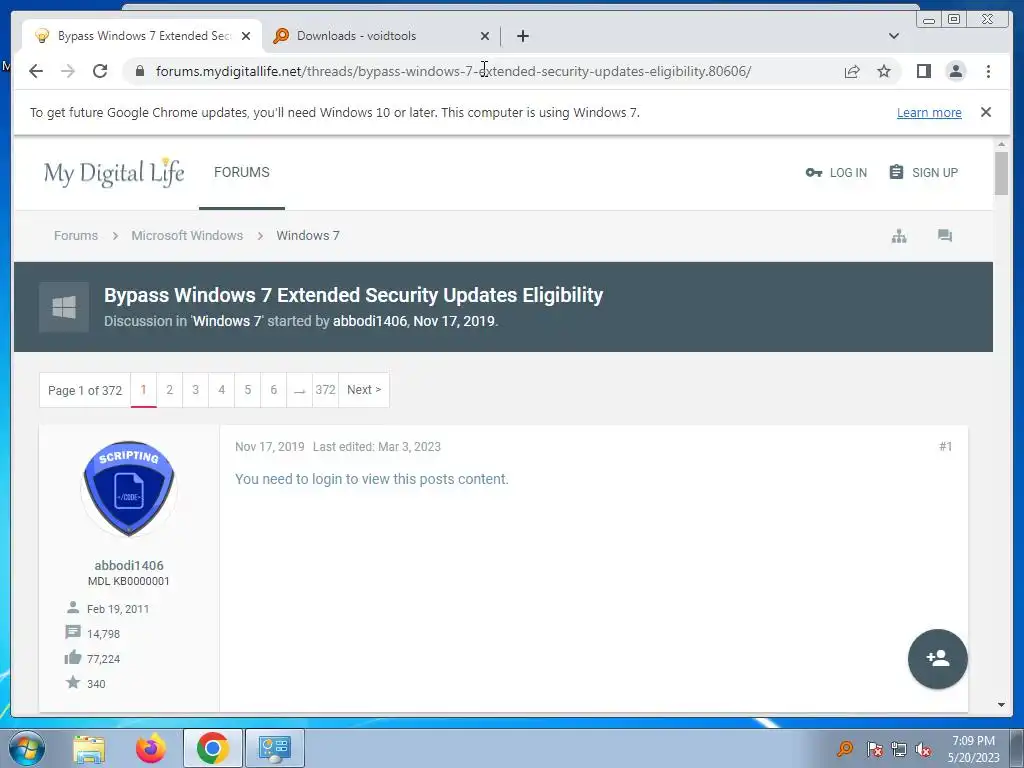
Task: Dismiss the Chrome update notification bar
Action: coord(985,112)
